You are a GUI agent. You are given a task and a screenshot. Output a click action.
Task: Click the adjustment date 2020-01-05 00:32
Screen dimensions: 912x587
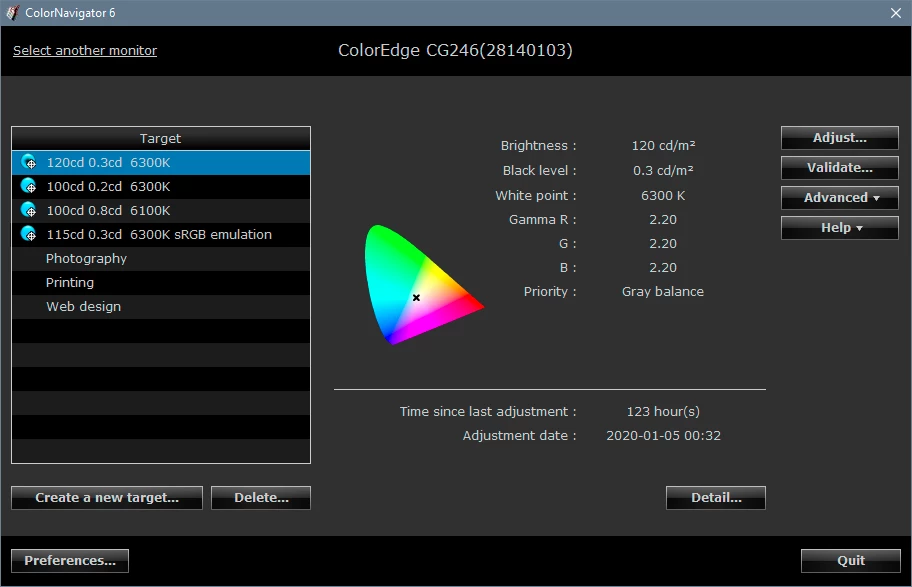pos(663,435)
